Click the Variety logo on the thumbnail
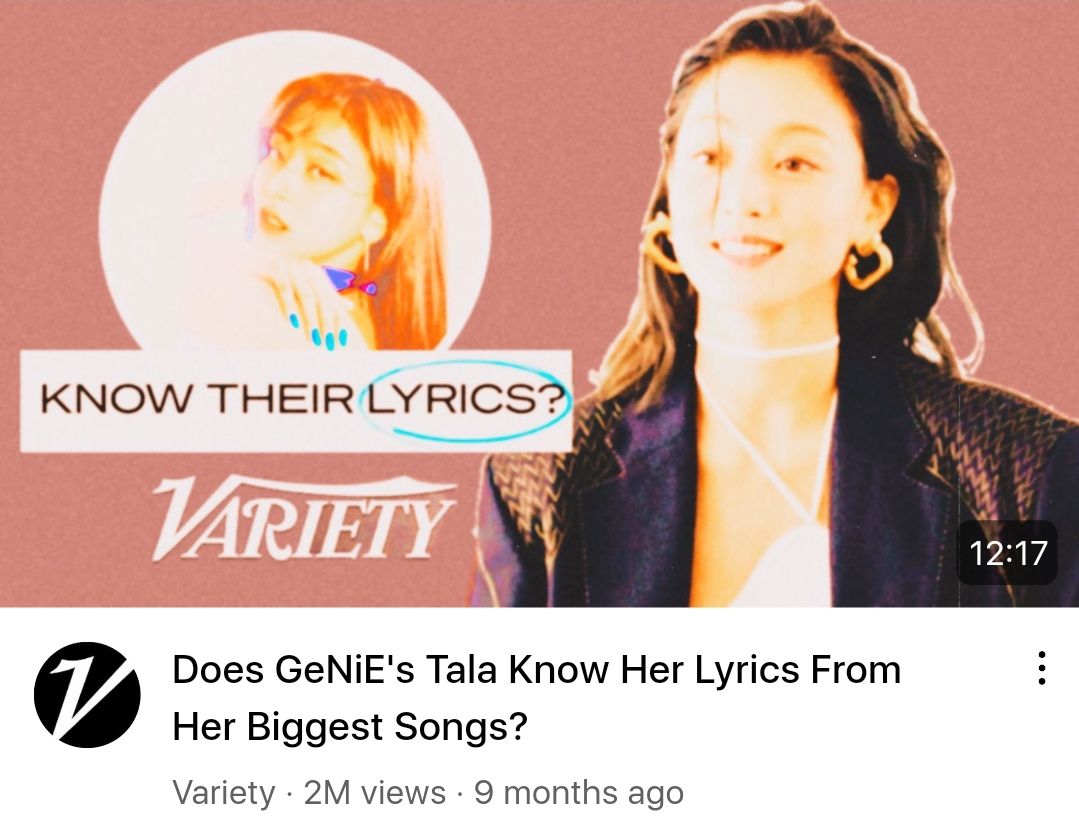 tap(303, 518)
